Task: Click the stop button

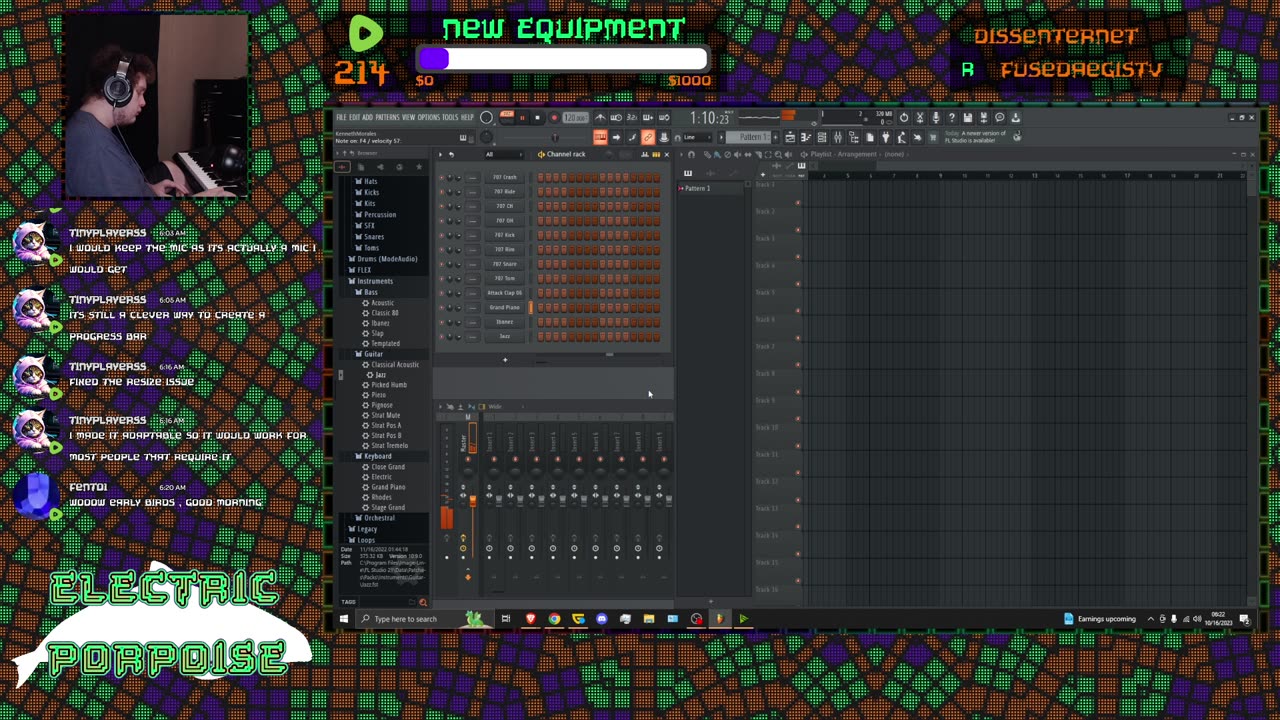Action: click(537, 118)
